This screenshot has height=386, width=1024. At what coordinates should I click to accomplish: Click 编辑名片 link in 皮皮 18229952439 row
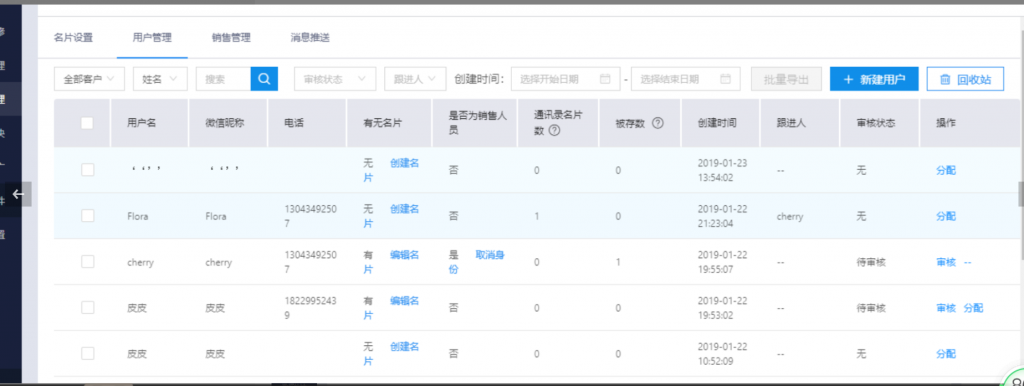coord(404,300)
